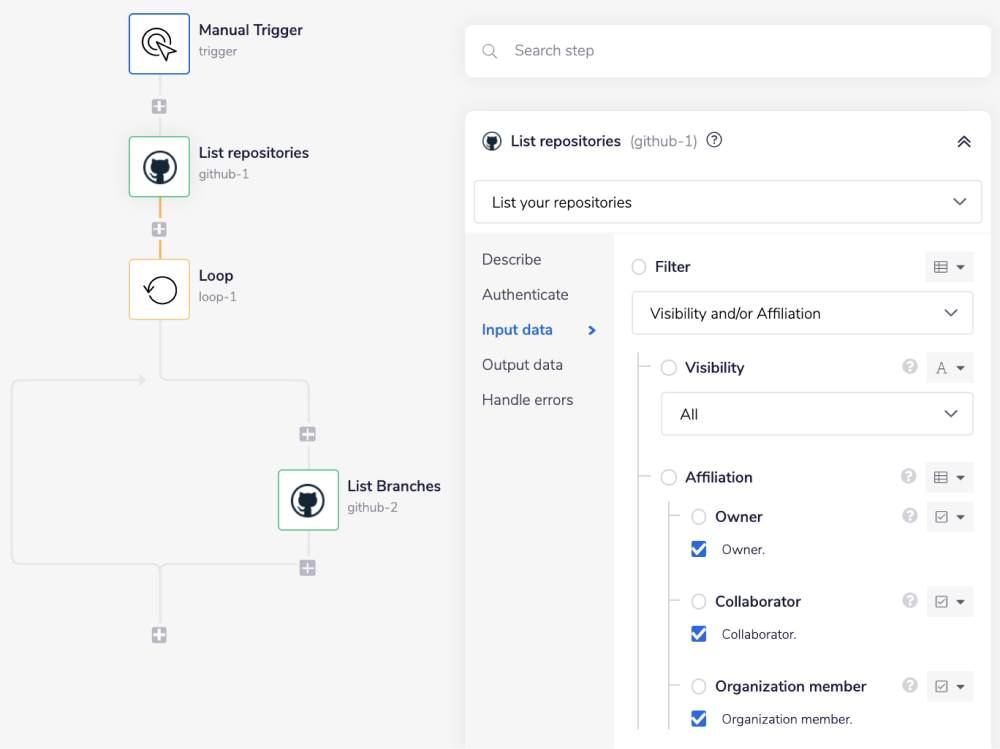Click the plus icon below Manual Trigger
1000x749 pixels.
(x=158, y=105)
